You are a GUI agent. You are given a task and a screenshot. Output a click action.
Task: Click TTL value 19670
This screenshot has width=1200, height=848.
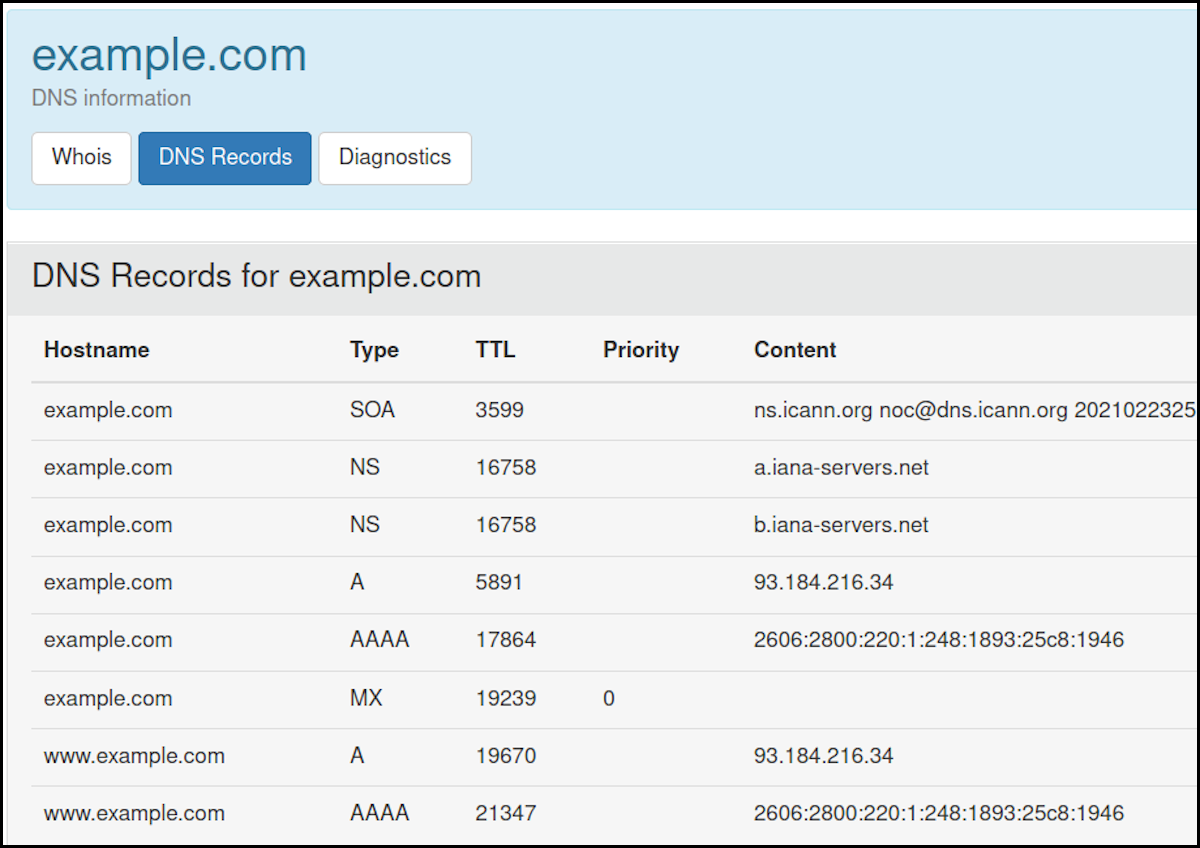[506, 756]
